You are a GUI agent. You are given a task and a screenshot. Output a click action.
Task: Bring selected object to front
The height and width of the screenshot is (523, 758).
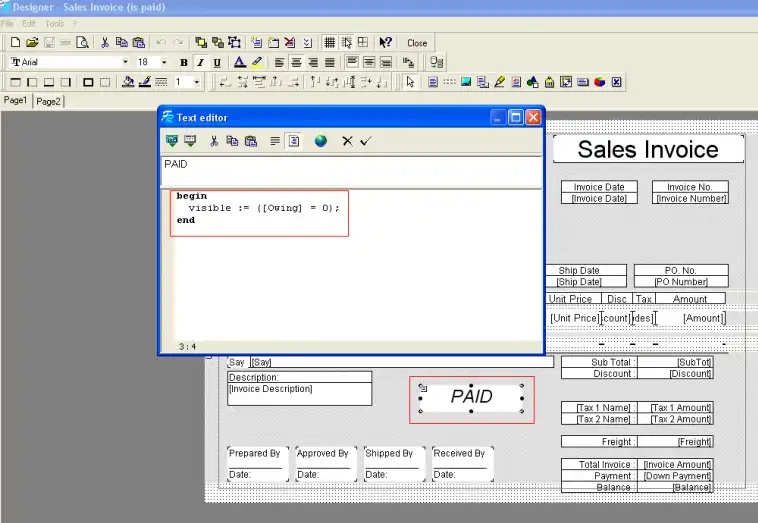[201, 43]
